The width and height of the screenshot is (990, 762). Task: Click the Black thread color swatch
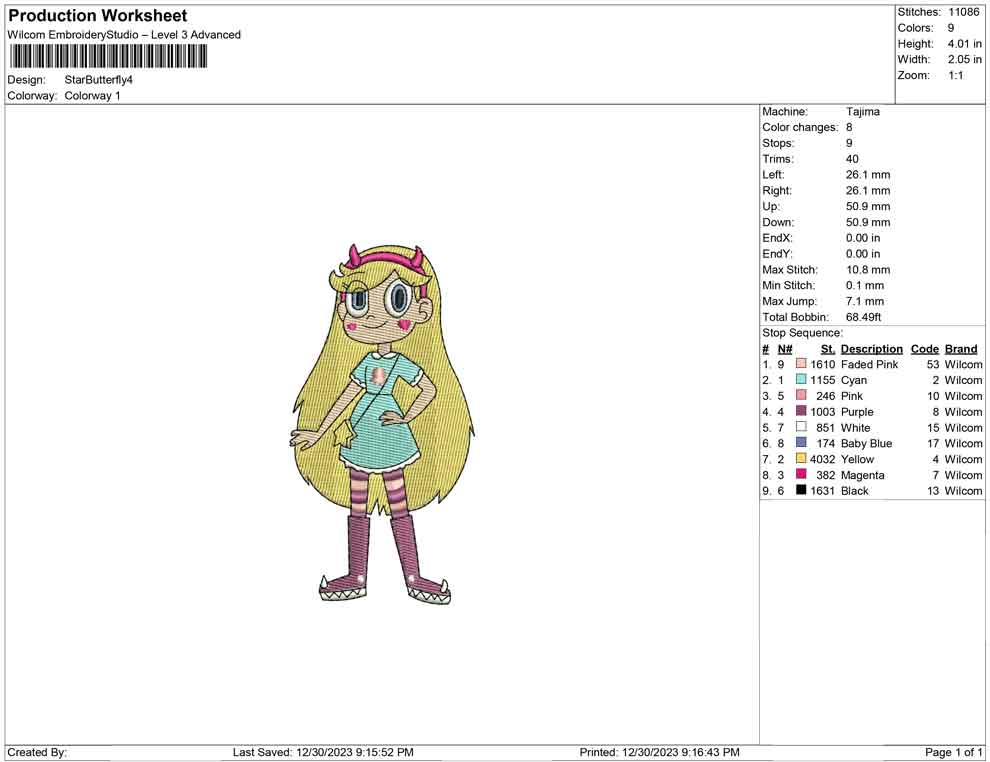coord(801,490)
